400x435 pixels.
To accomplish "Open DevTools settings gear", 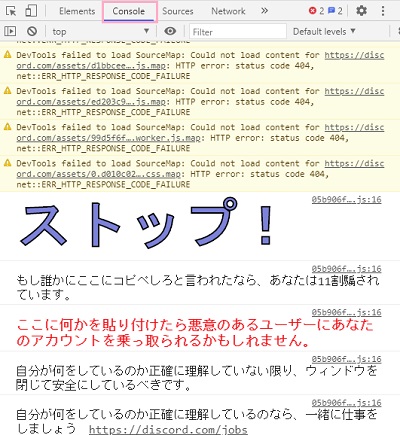I will [362, 11].
